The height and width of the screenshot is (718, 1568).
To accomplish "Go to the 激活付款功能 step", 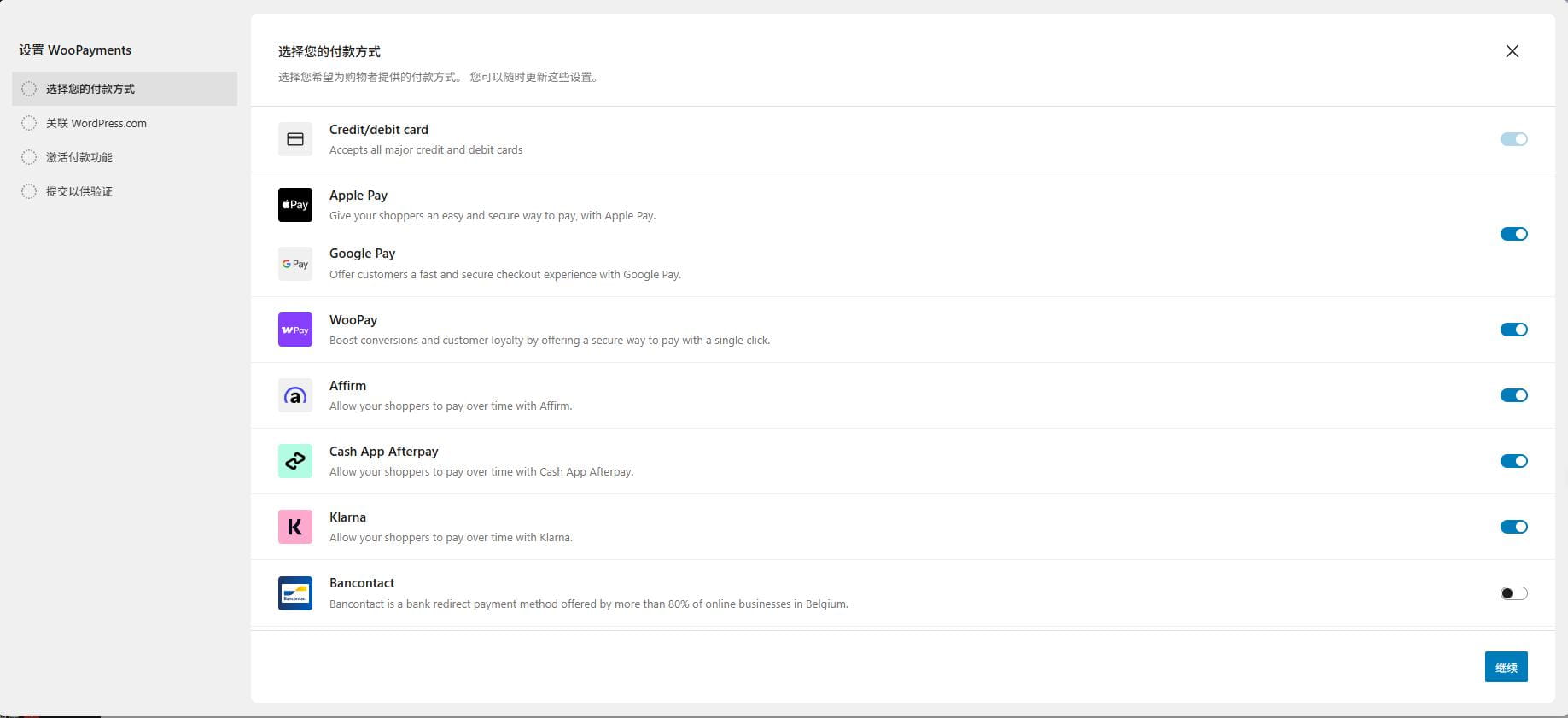I will (79, 157).
